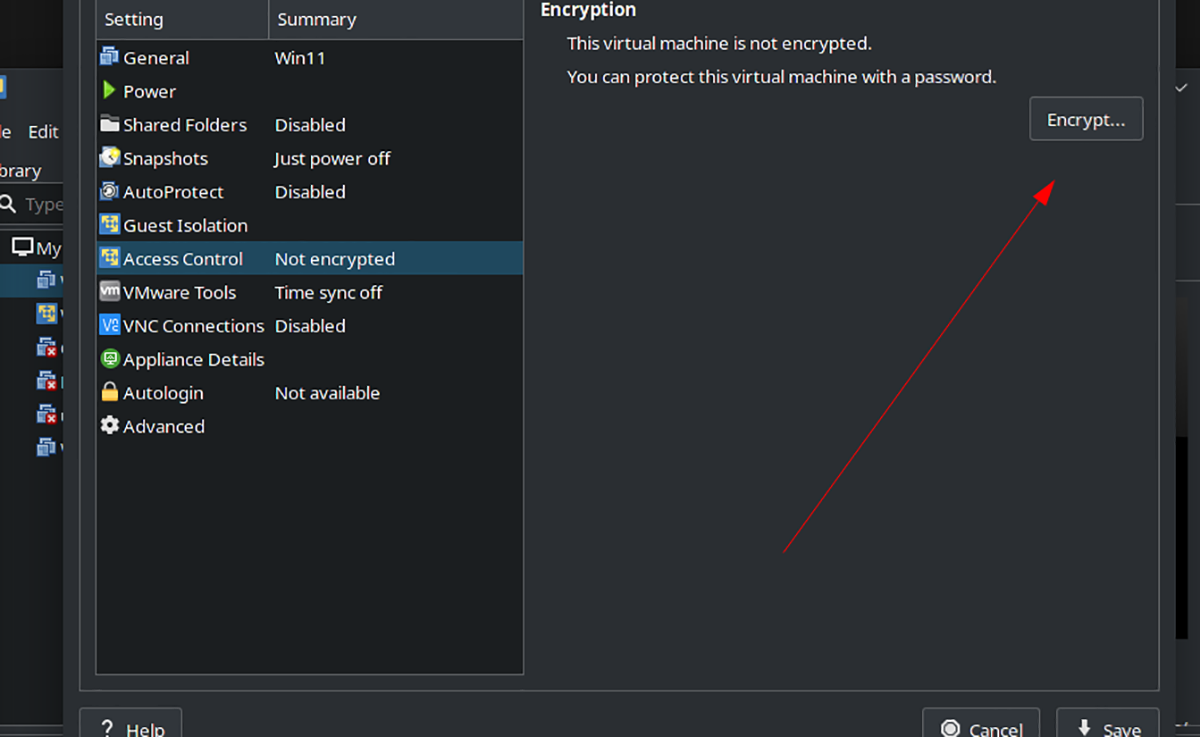Select the My Computer library node
This screenshot has height=737, width=1200.
36,247
